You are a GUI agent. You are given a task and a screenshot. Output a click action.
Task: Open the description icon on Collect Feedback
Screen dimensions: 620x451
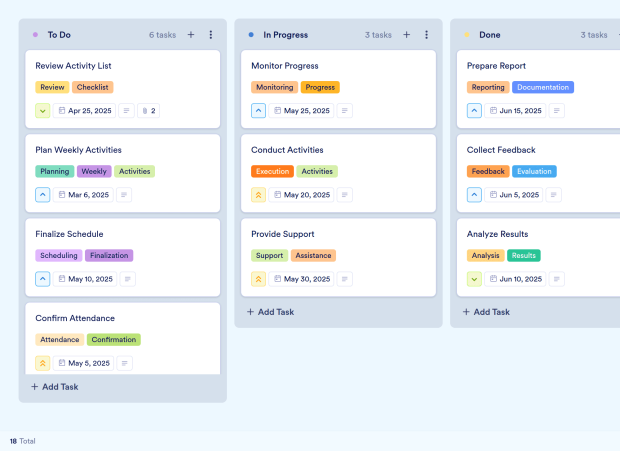point(554,195)
